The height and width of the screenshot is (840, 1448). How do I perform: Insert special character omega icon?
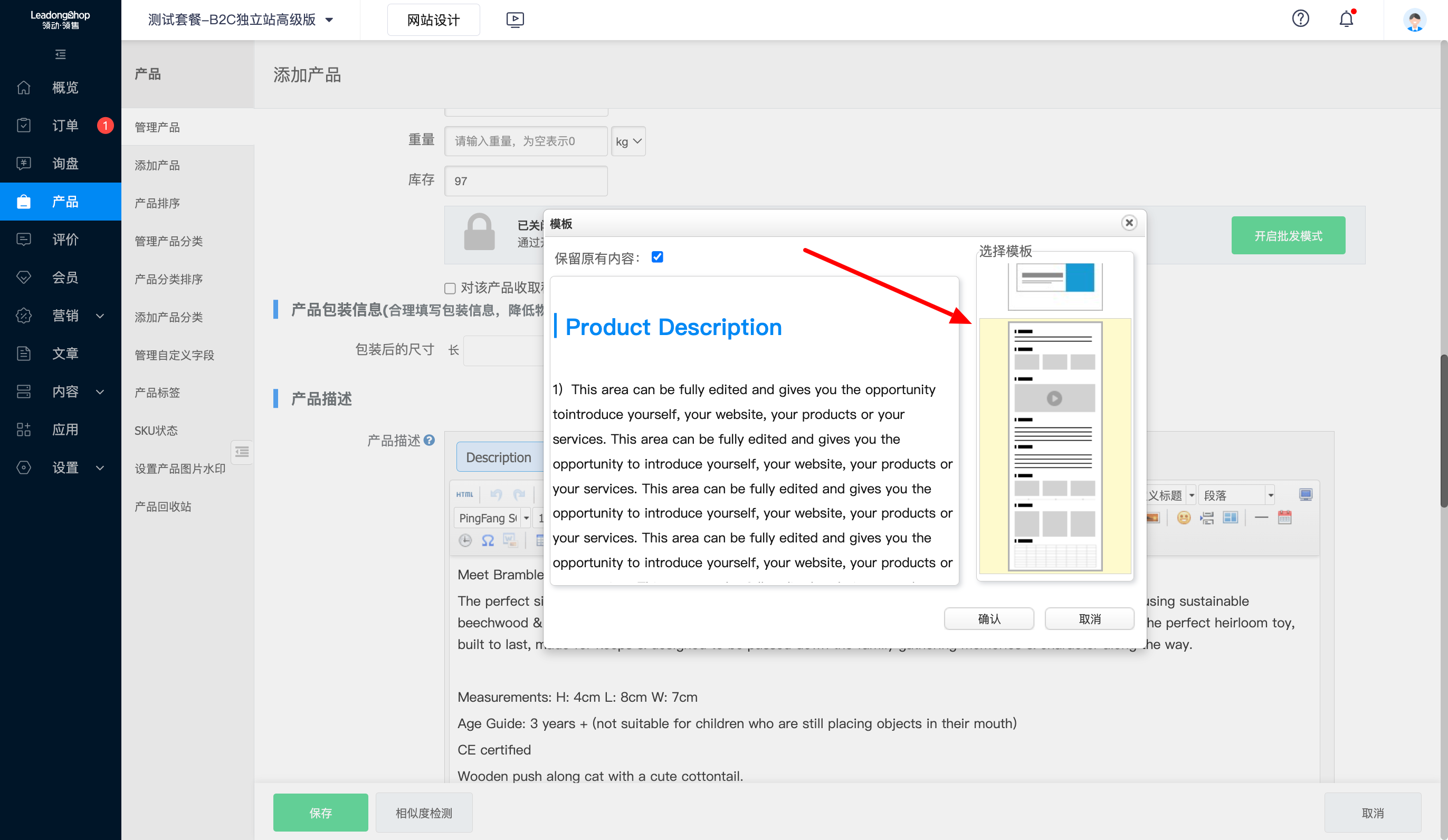pyautogui.click(x=488, y=540)
